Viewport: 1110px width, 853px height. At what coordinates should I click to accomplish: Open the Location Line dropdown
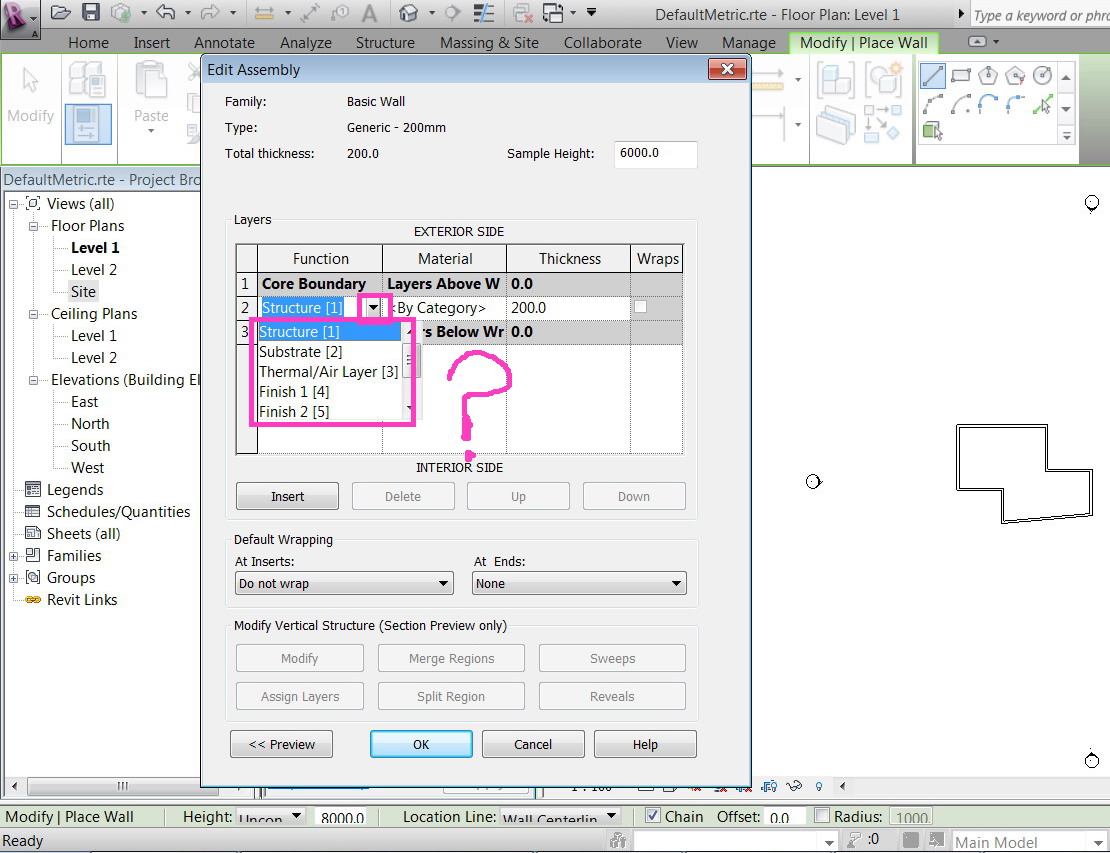pyautogui.click(x=612, y=816)
